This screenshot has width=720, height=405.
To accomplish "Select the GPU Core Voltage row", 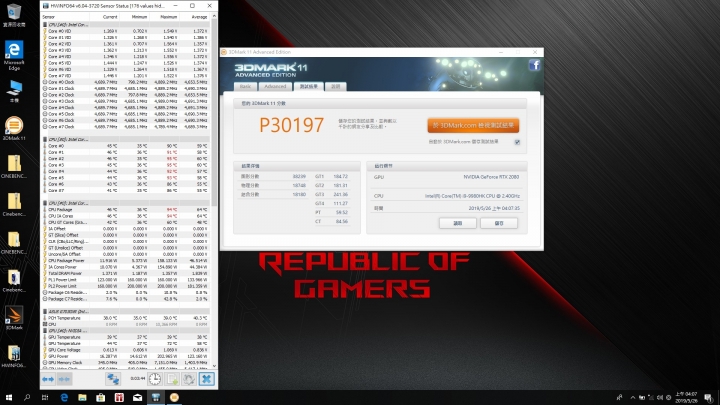I will pos(125,350).
